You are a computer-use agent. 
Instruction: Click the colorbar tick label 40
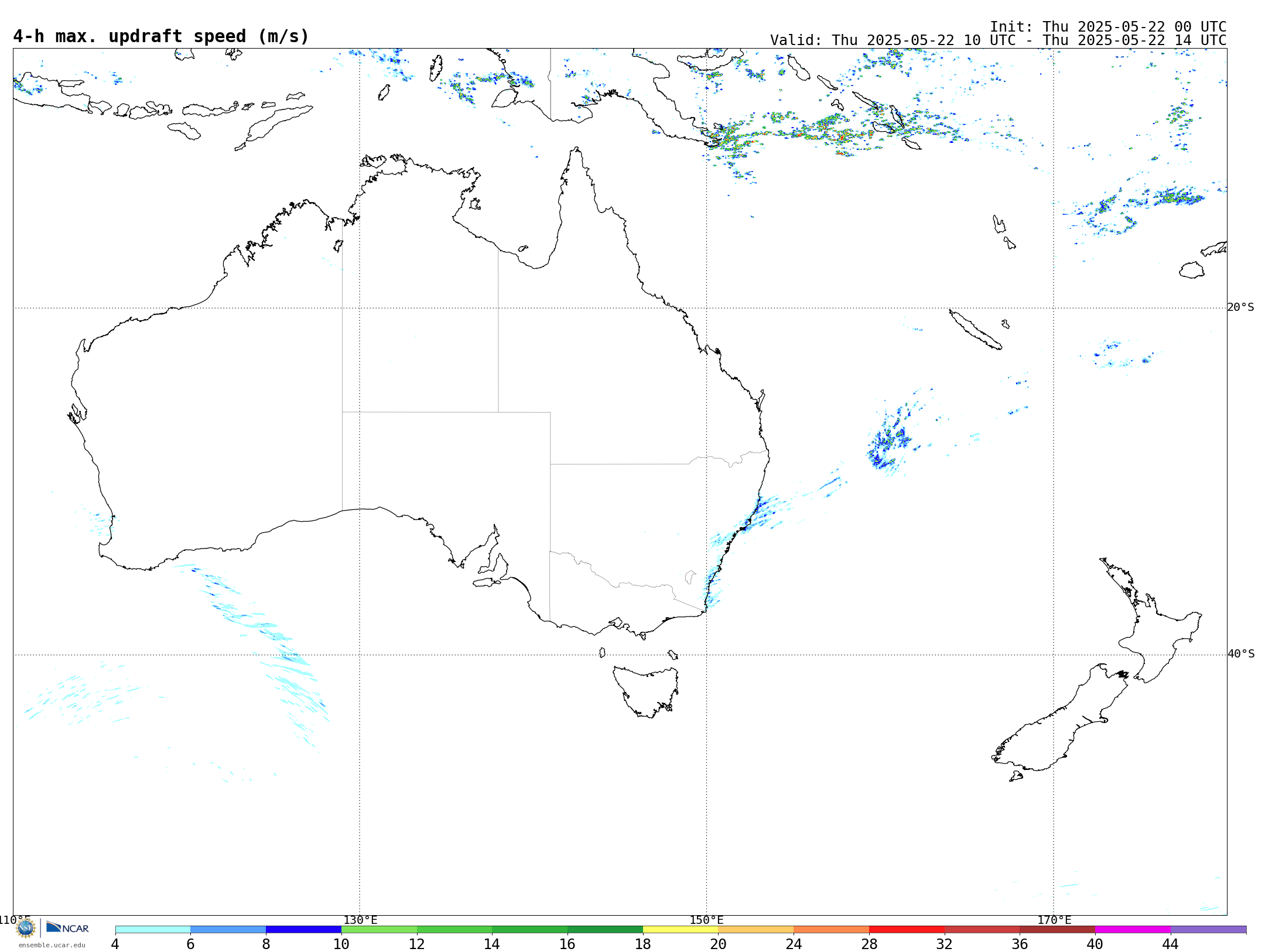coord(1095,944)
